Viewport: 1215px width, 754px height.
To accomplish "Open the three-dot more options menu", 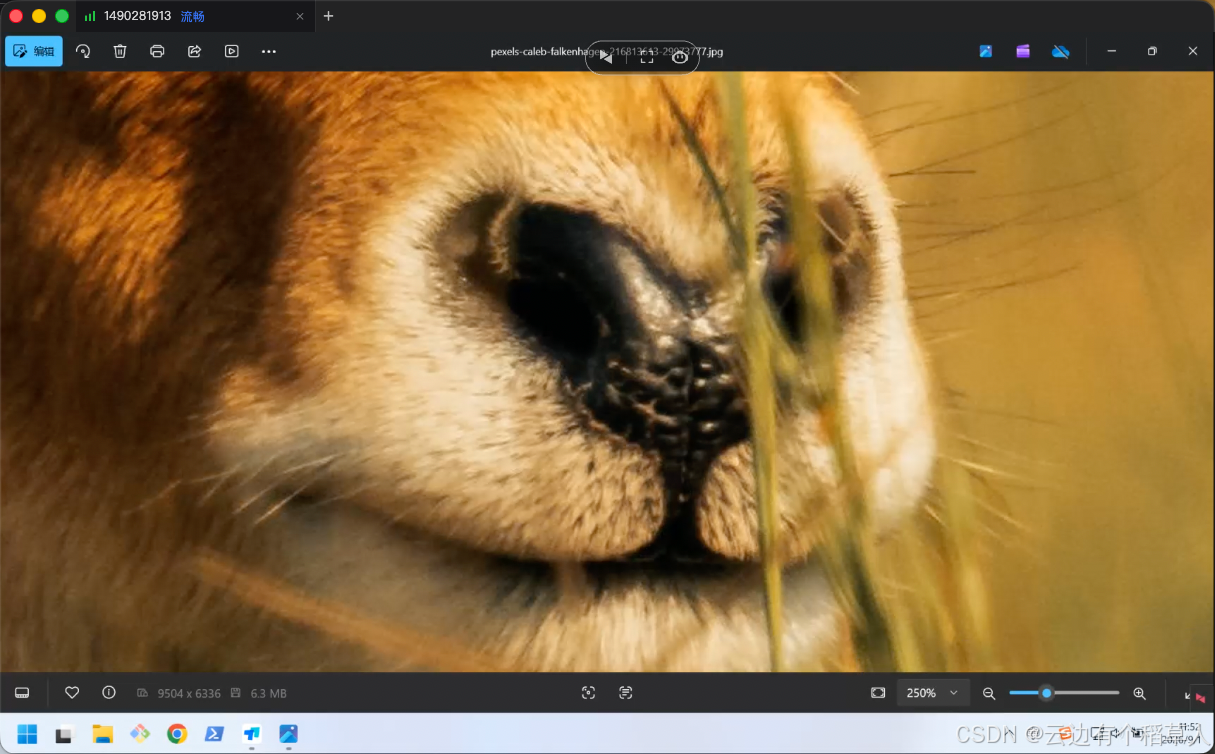I will click(269, 51).
